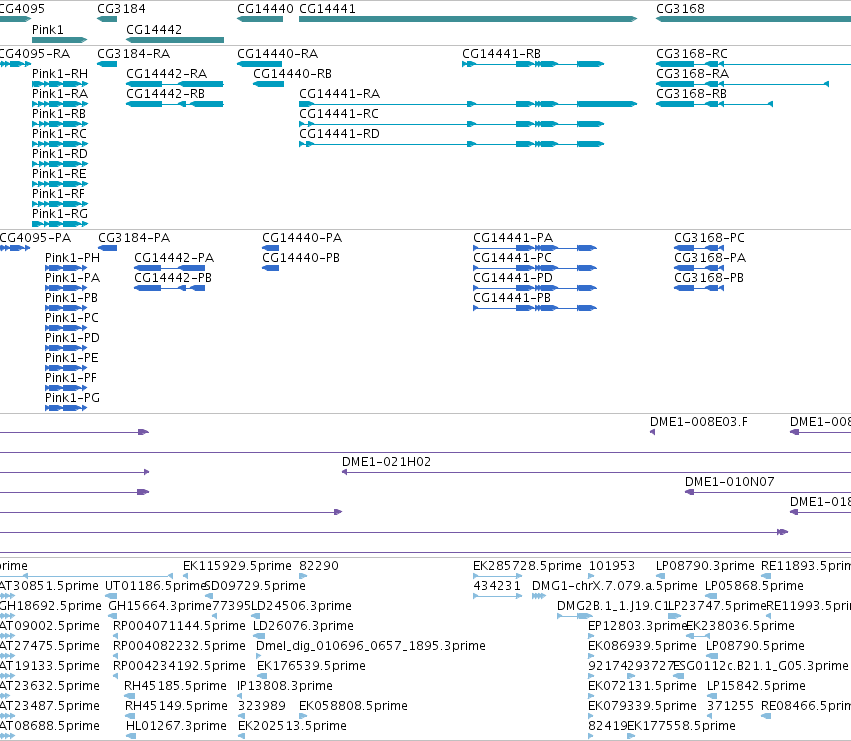Open transcript CG14442-RA
Viewport: 851px width, 741px height.
(x=166, y=74)
